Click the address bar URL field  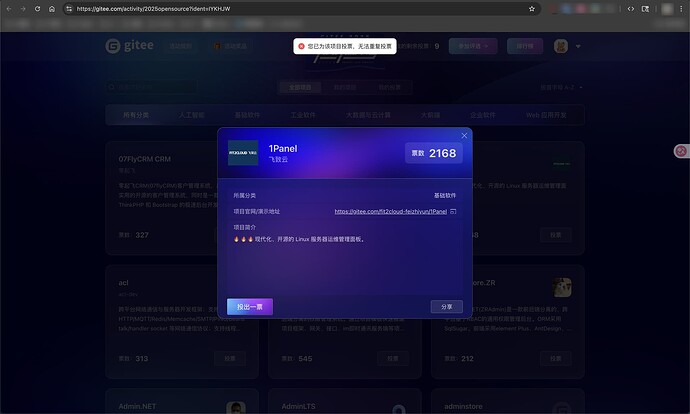click(x=300, y=8)
